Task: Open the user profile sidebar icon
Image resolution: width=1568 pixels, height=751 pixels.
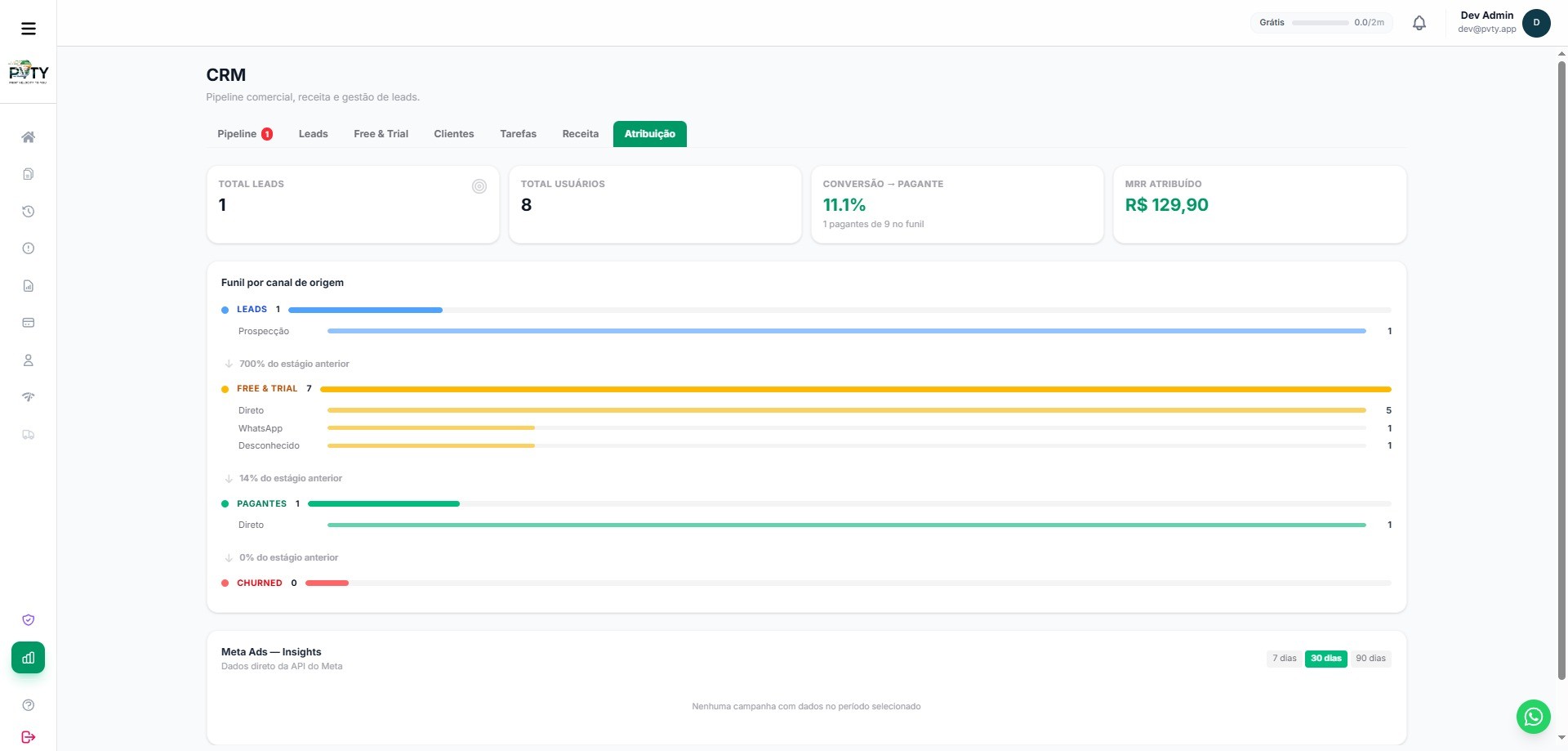Action: [x=28, y=360]
